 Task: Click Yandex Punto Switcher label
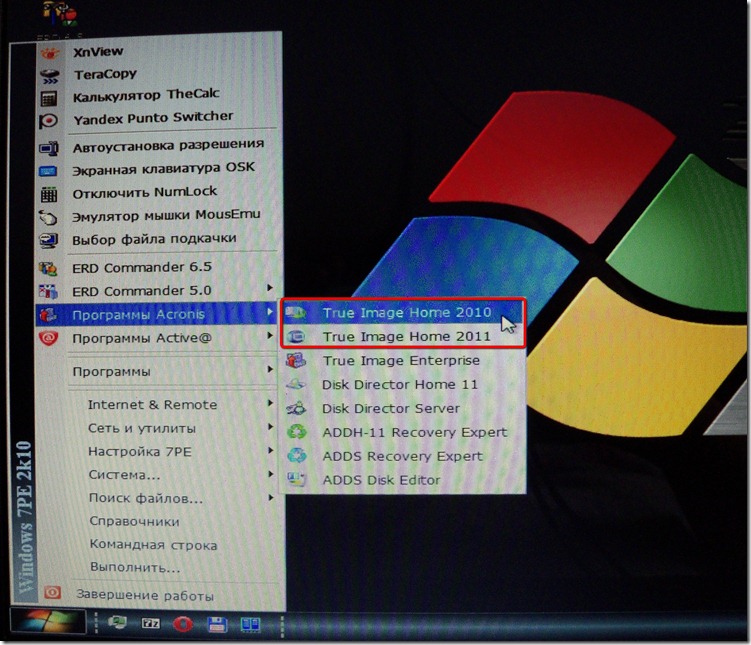coord(153,118)
